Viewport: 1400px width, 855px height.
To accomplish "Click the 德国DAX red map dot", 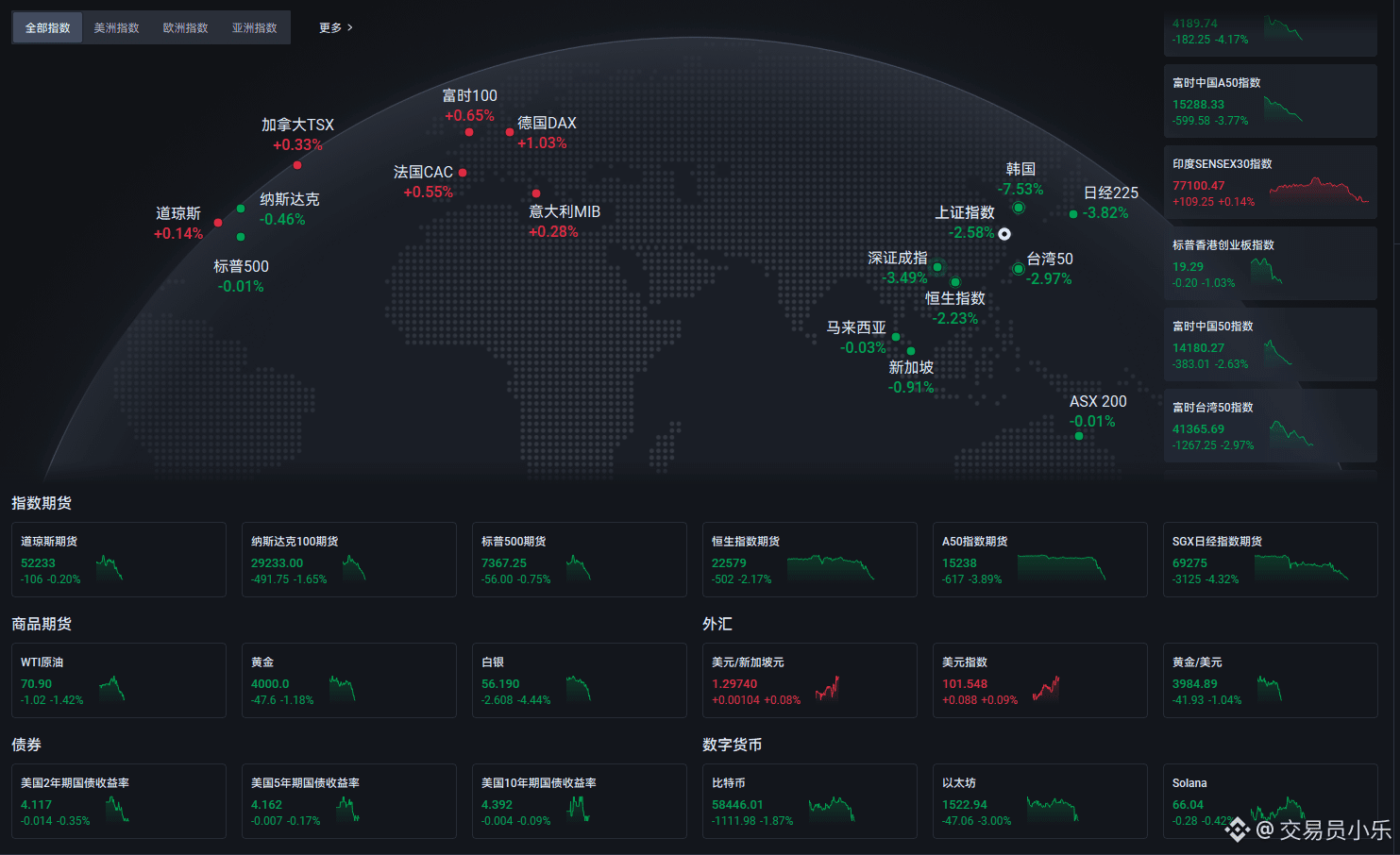I will tap(510, 132).
